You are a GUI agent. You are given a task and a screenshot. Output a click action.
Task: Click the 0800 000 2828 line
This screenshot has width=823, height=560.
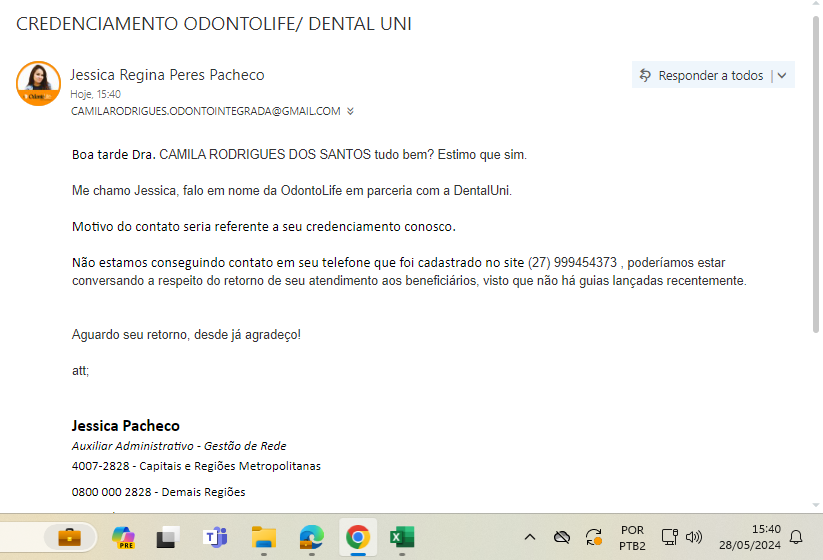pyautogui.click(x=159, y=492)
